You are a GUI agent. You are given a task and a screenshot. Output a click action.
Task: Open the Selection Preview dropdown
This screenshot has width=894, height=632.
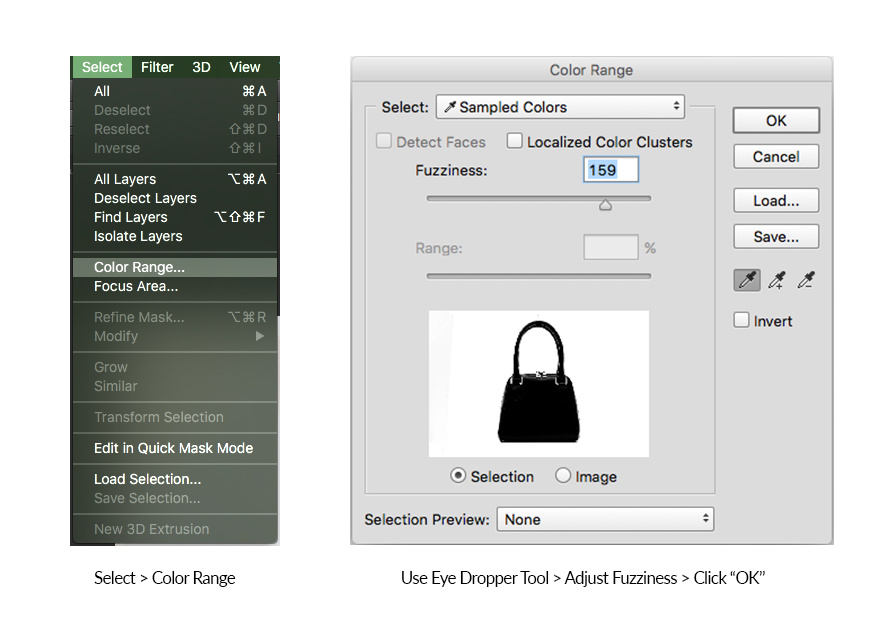click(x=606, y=519)
